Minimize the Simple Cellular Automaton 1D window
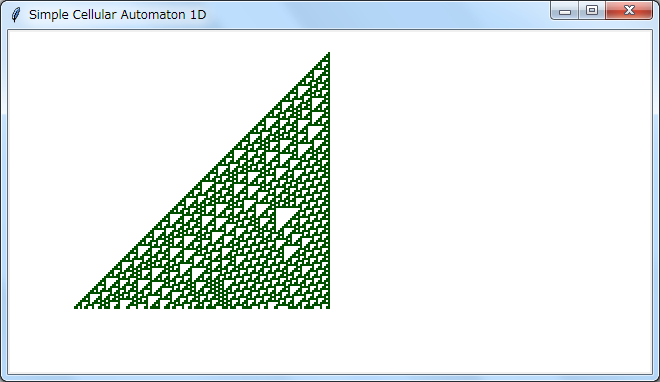The image size is (660, 382). pos(565,11)
